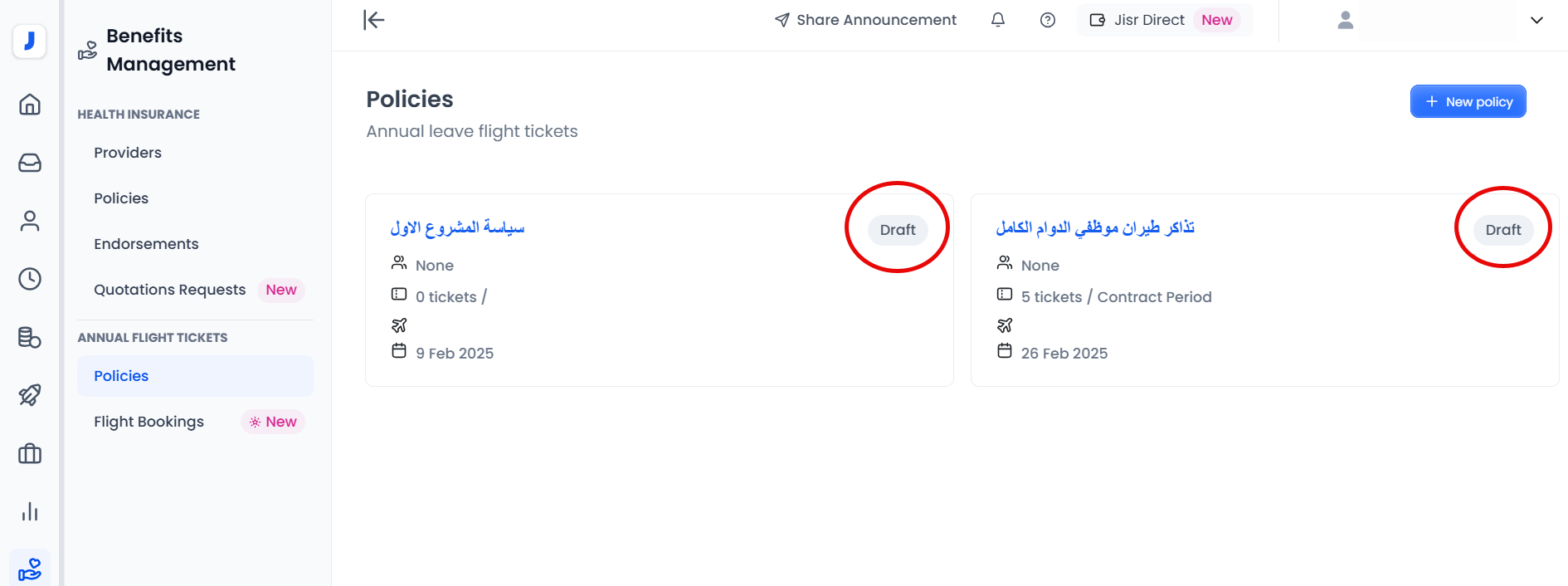Open the help question mark icon

tap(1048, 19)
